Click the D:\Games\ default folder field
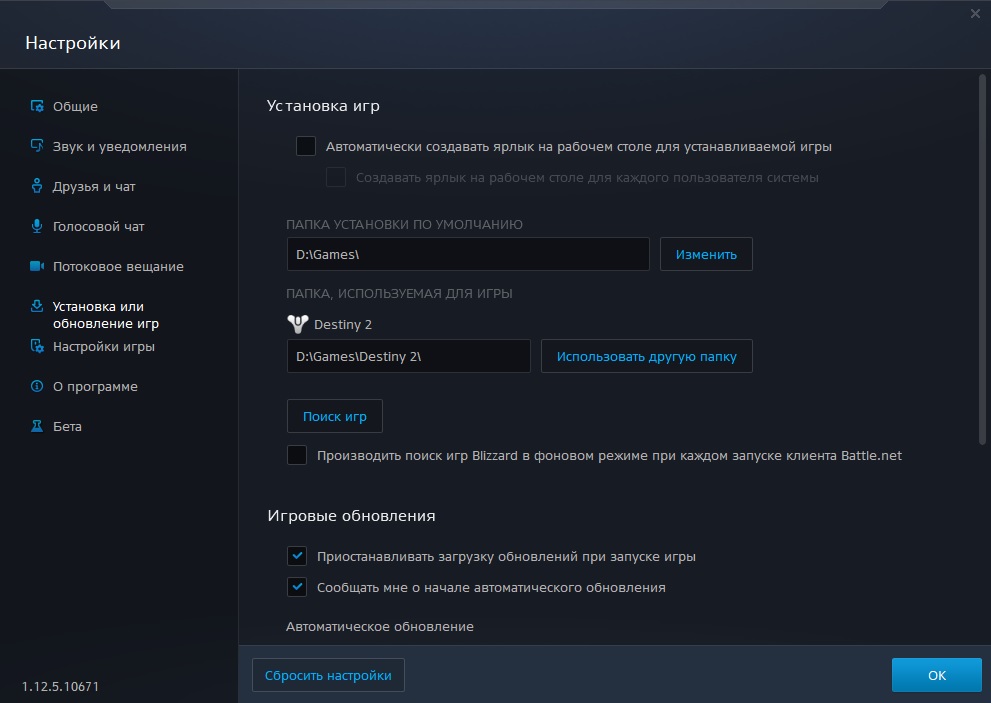Viewport: 991px width, 703px height. click(467, 254)
